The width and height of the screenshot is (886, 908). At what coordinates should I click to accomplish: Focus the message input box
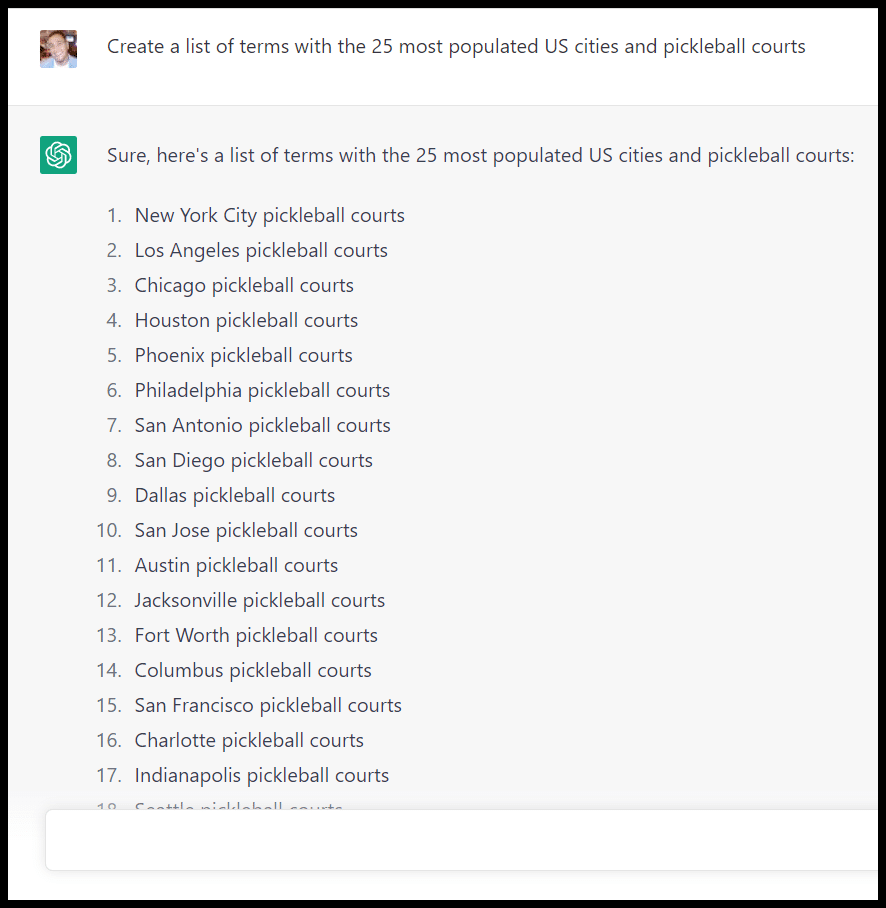pyautogui.click(x=460, y=840)
